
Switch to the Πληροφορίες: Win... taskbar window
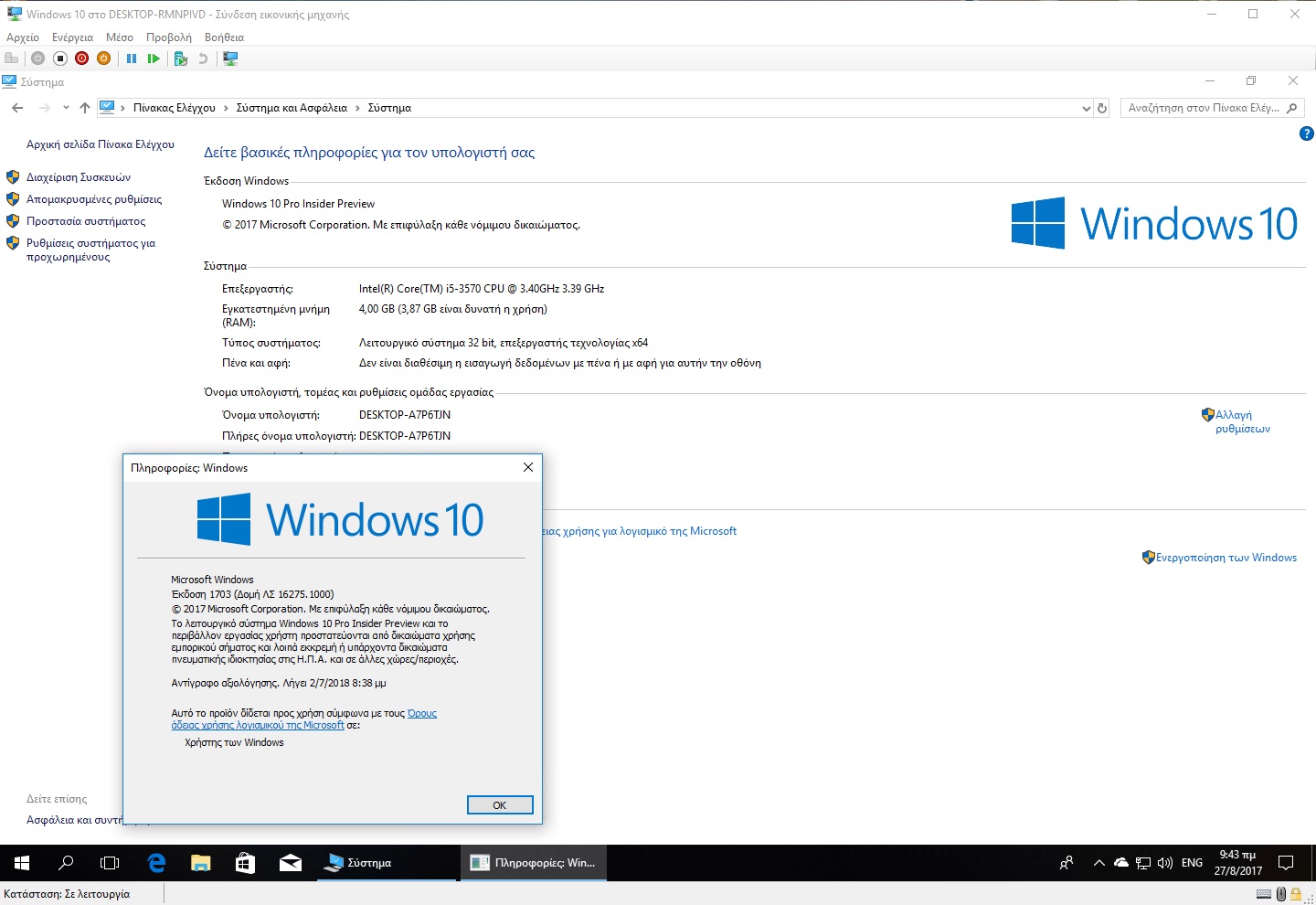click(x=533, y=863)
